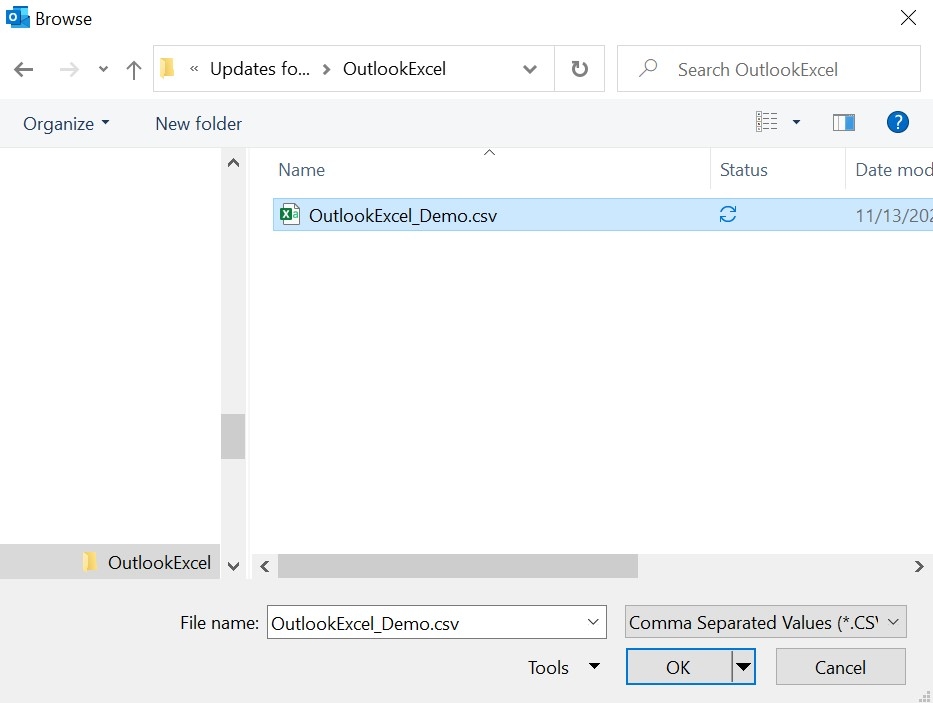Sort files by the Name column

(x=301, y=170)
